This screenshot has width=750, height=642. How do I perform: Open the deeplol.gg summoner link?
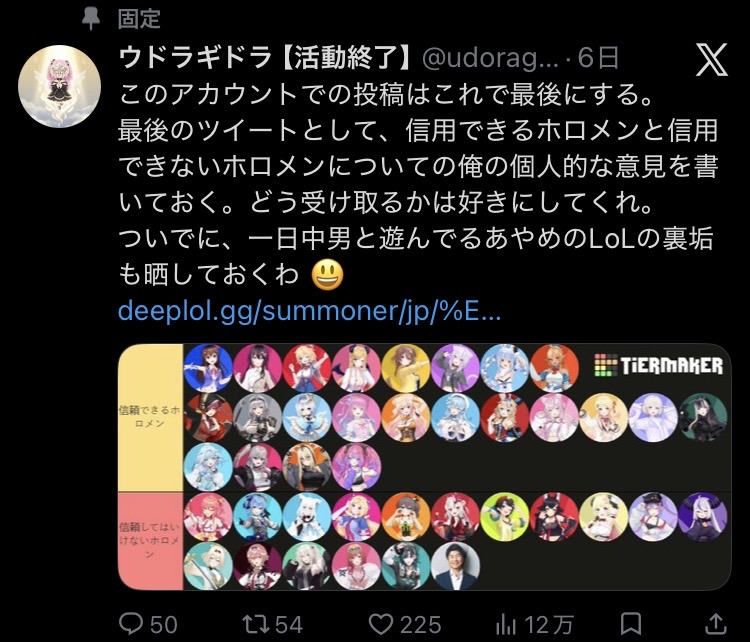(x=309, y=310)
